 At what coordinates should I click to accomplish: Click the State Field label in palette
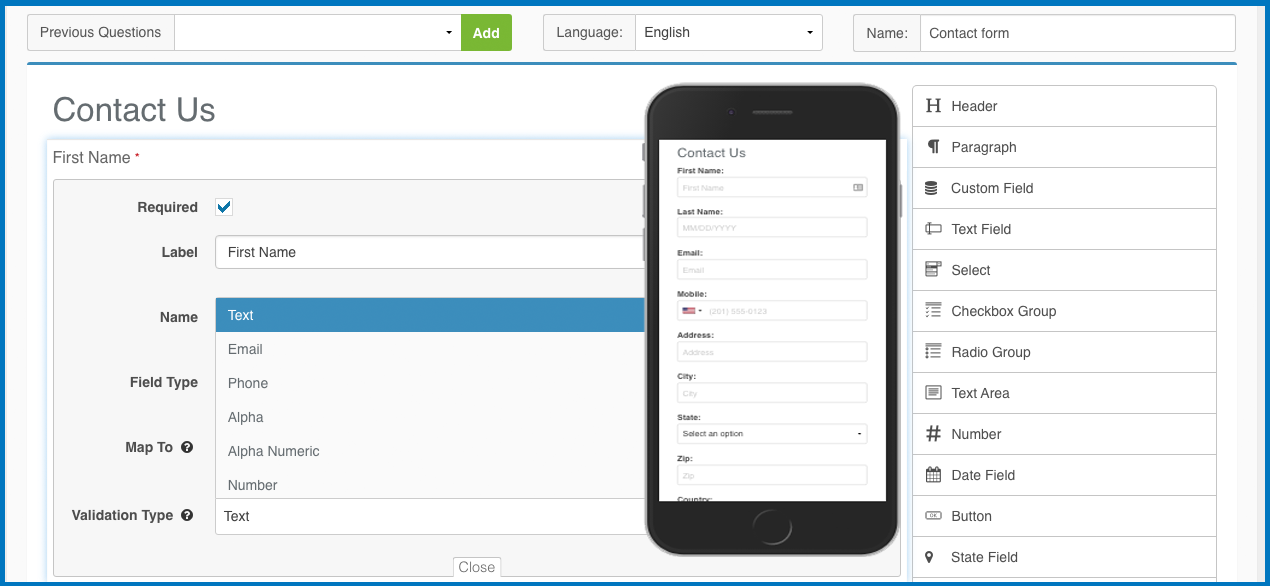pyautogui.click(x=985, y=557)
